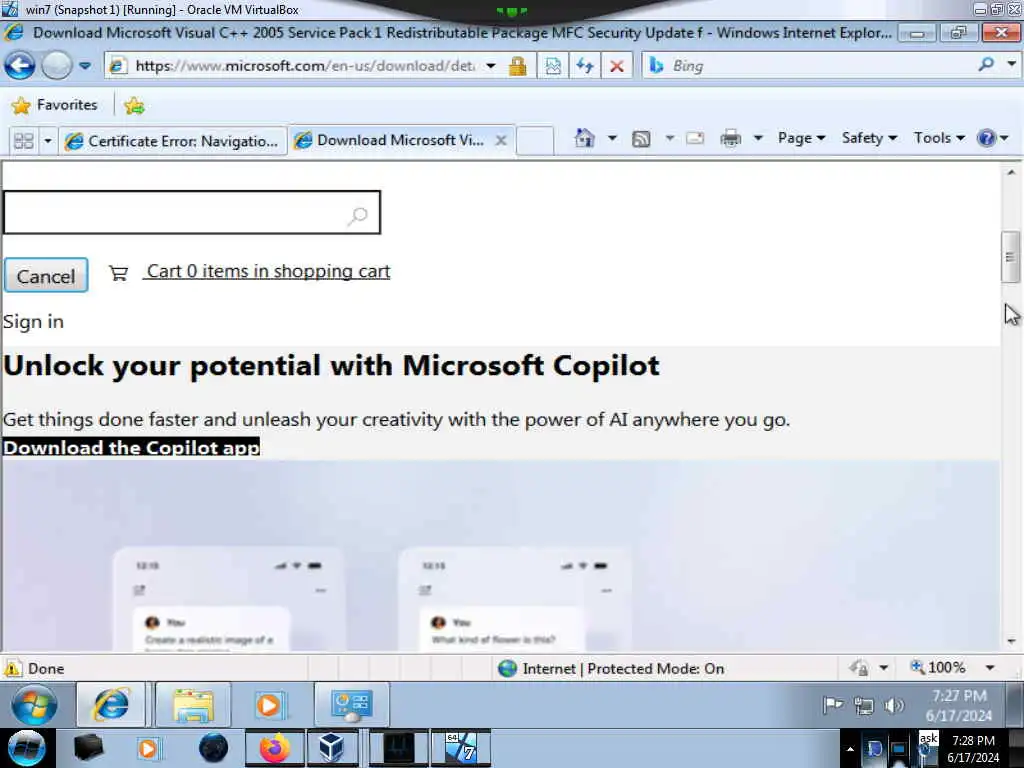Click the shopping cart icon
This screenshot has width=1024, height=768.
(118, 272)
